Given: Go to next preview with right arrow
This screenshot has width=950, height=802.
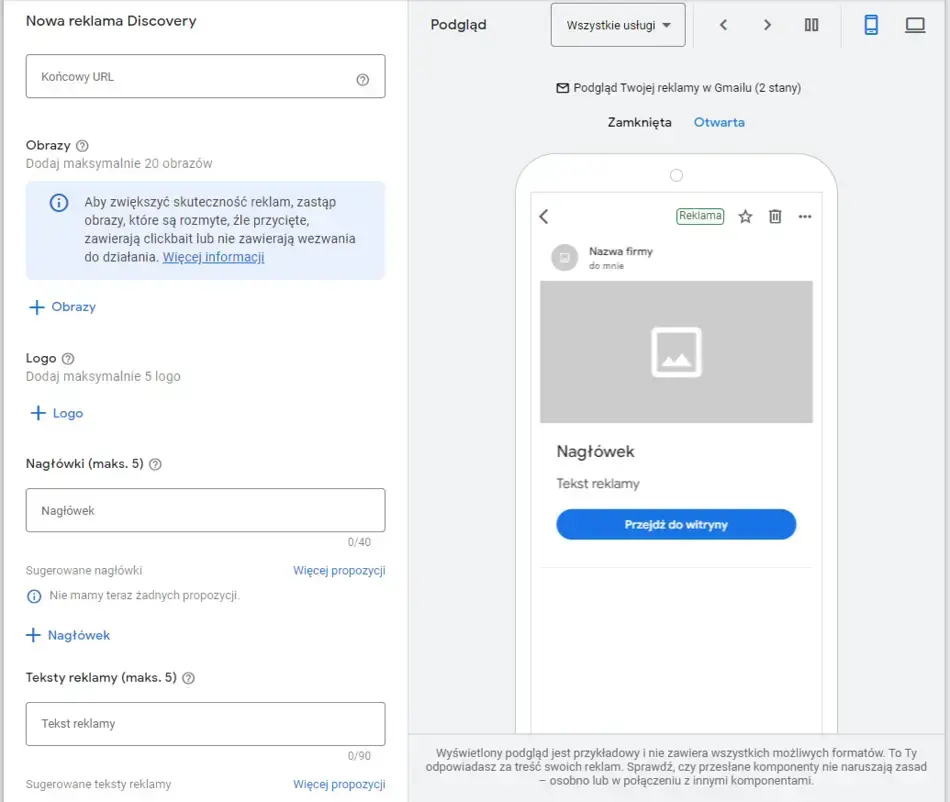Looking at the screenshot, I should coord(767,25).
